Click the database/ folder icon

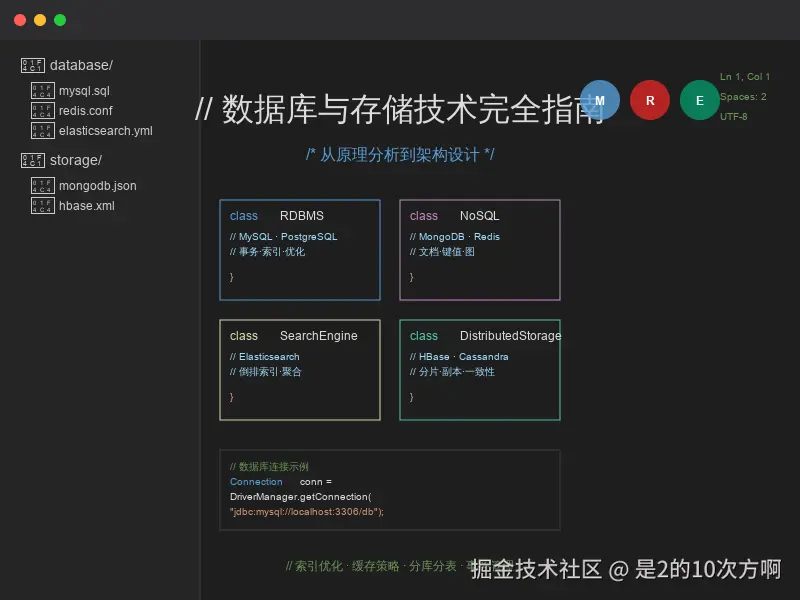pos(33,64)
